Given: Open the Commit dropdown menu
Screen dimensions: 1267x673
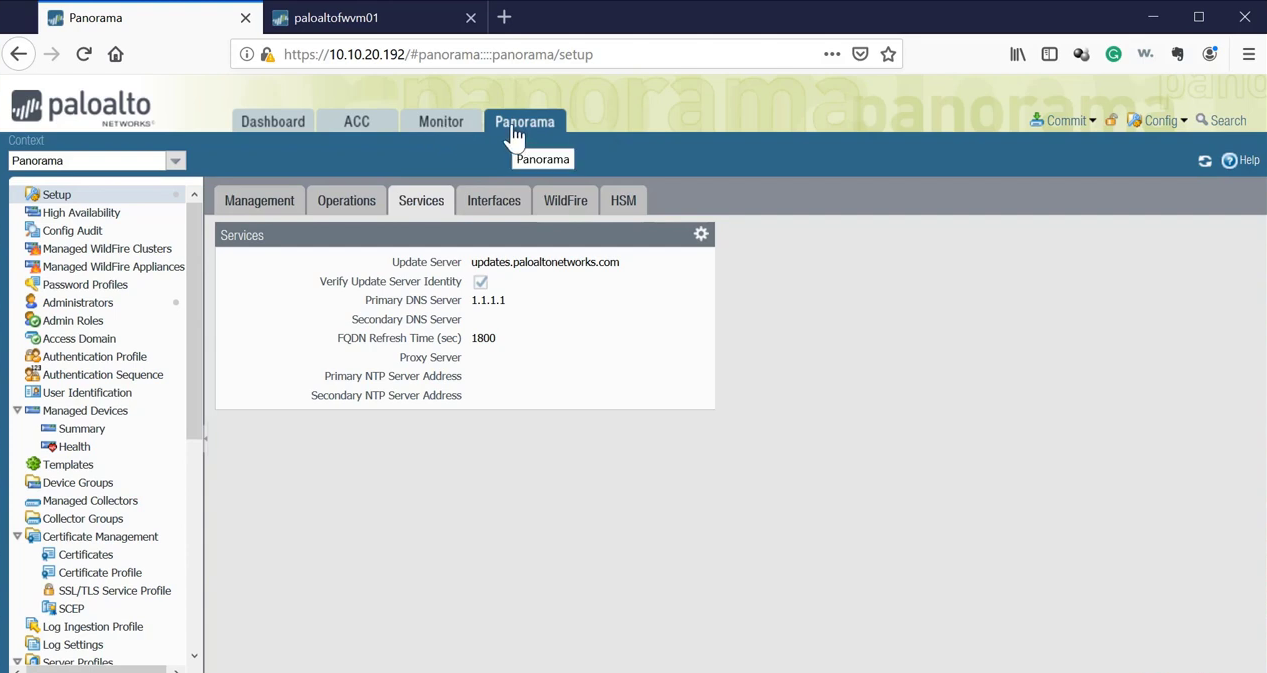Looking at the screenshot, I should point(1063,120).
